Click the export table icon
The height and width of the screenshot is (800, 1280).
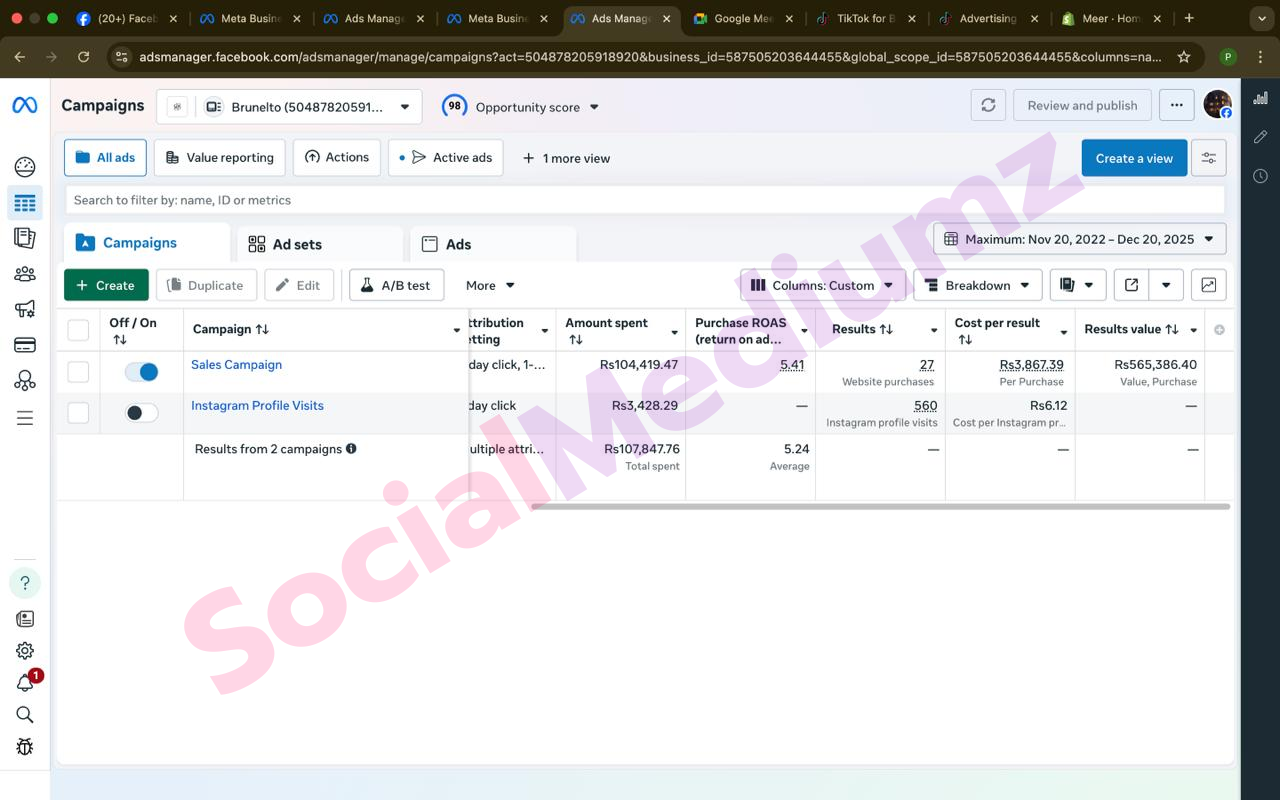(1131, 285)
